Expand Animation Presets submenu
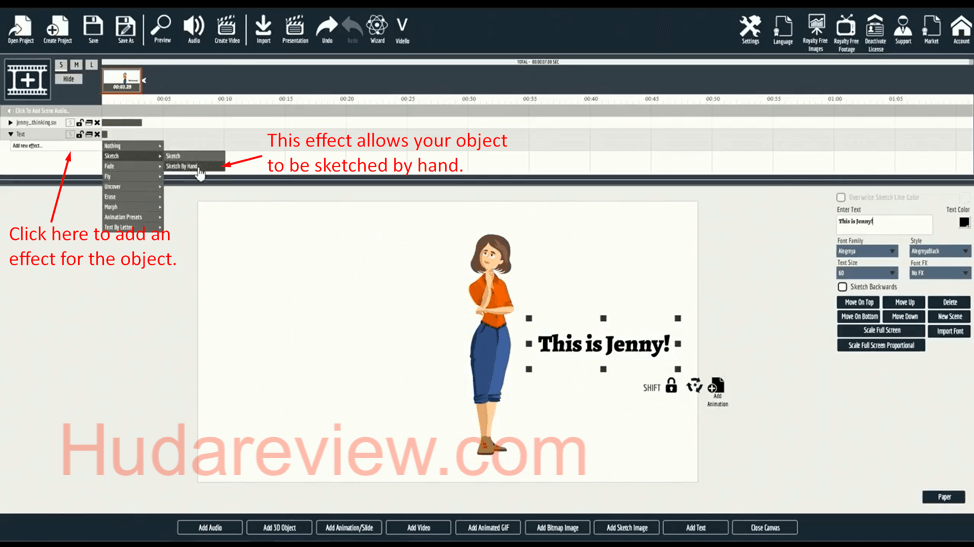 133,217
